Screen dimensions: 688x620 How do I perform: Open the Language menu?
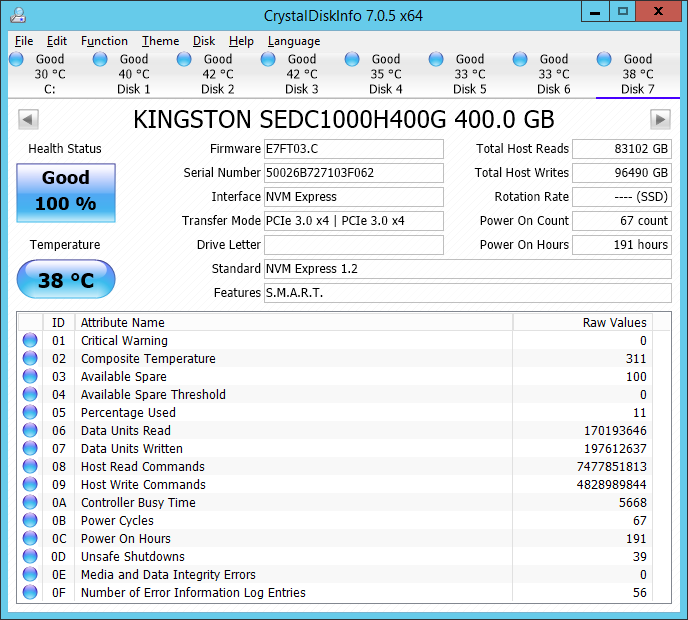(294, 41)
